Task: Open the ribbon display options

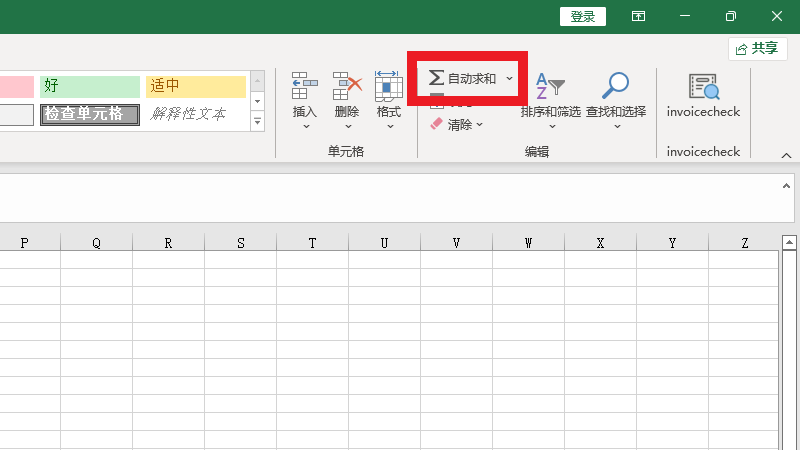Action: [x=638, y=16]
